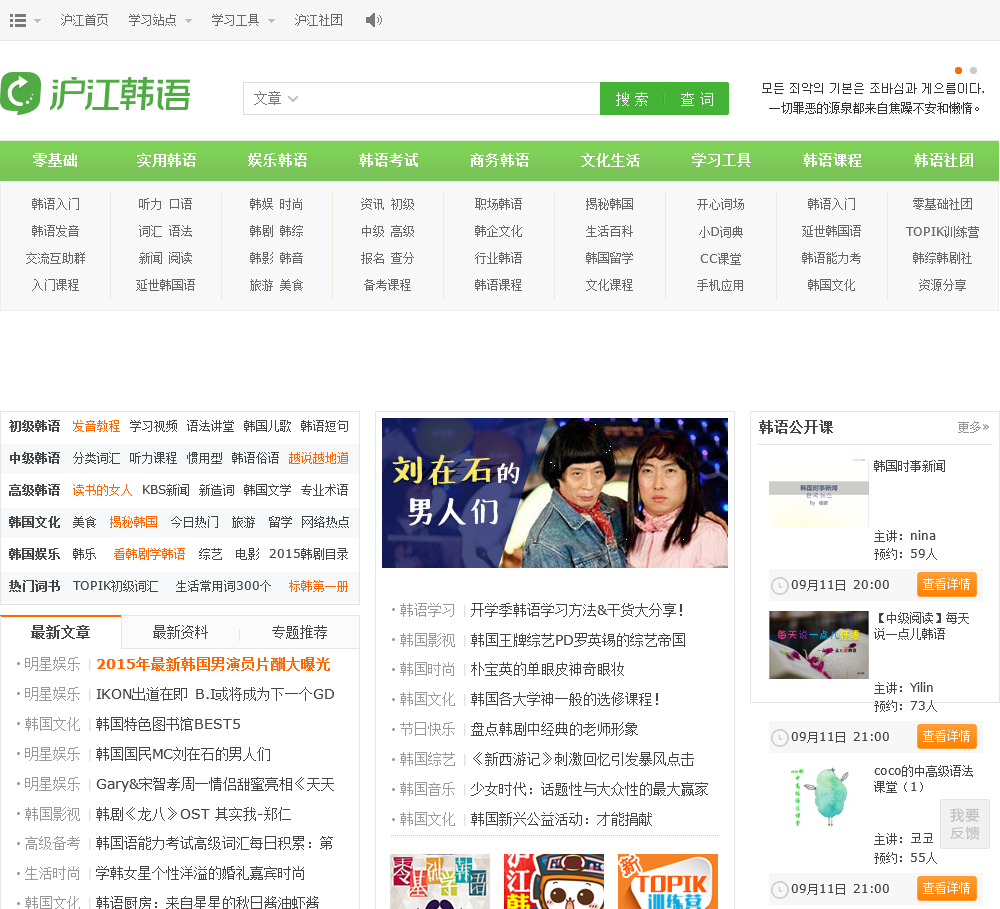Viewport: 1000px width, 909px height.
Task: Click the speaker sound icon
Action: tap(373, 20)
